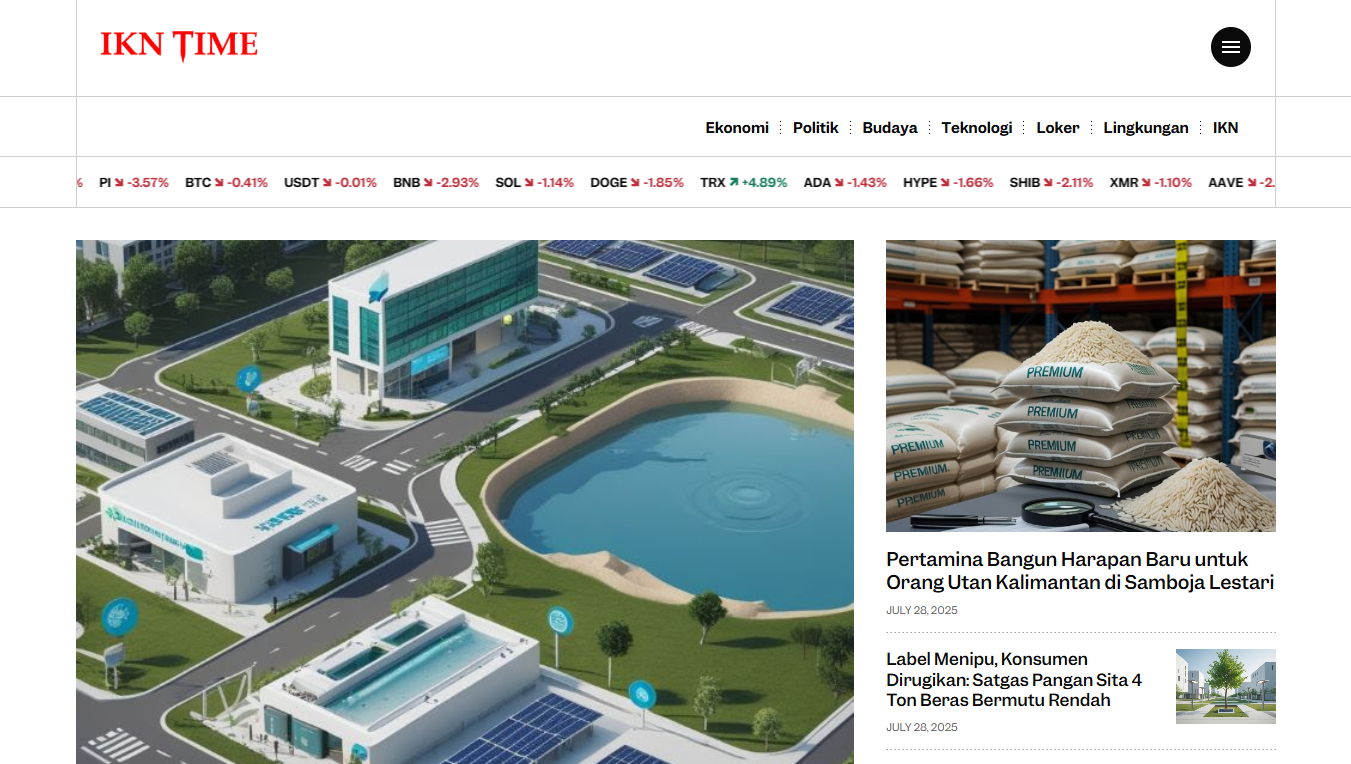The image size is (1351, 764).
Task: Go to the Politik section
Action: [x=815, y=127]
